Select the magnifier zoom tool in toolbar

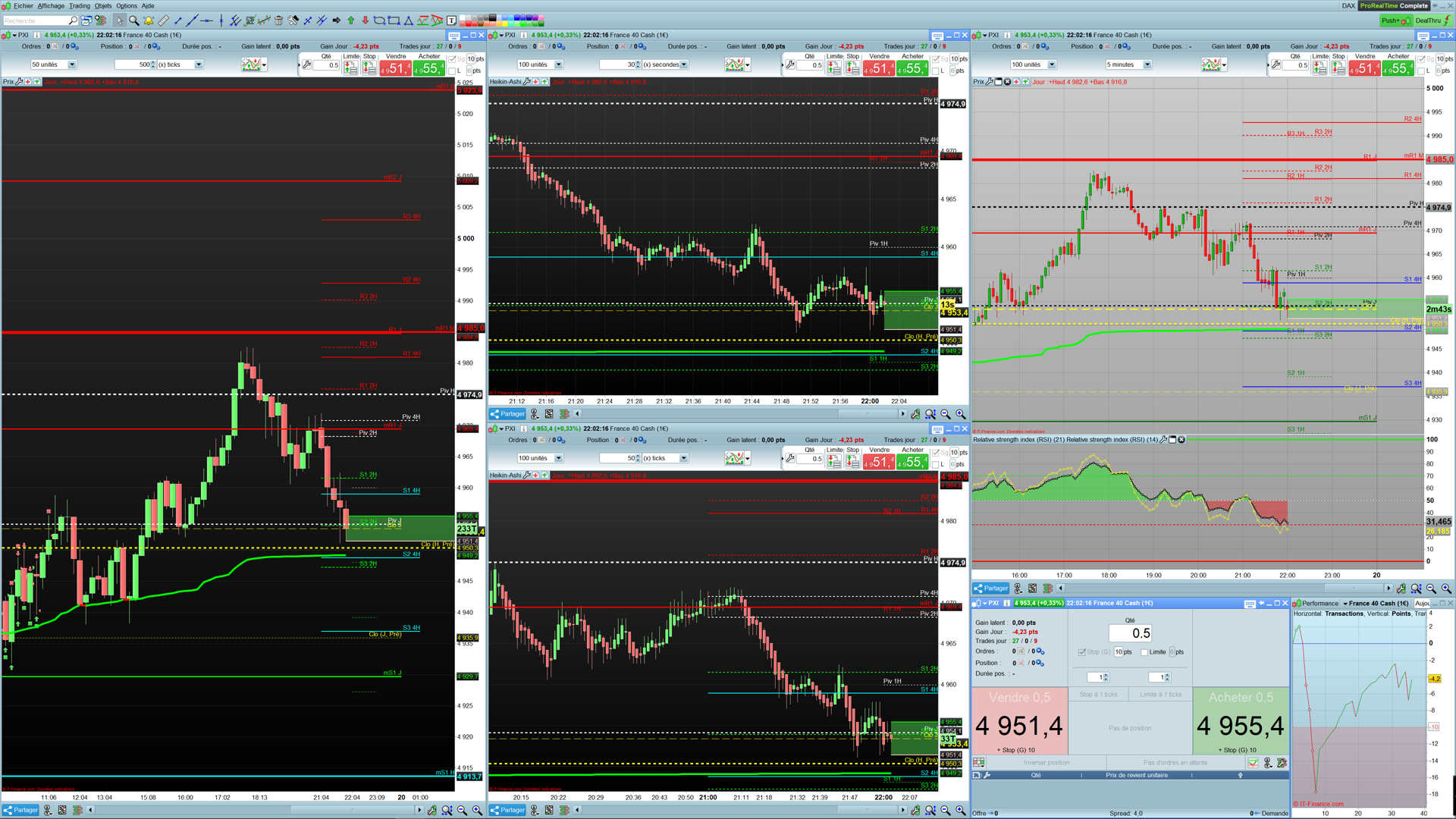click(133, 20)
